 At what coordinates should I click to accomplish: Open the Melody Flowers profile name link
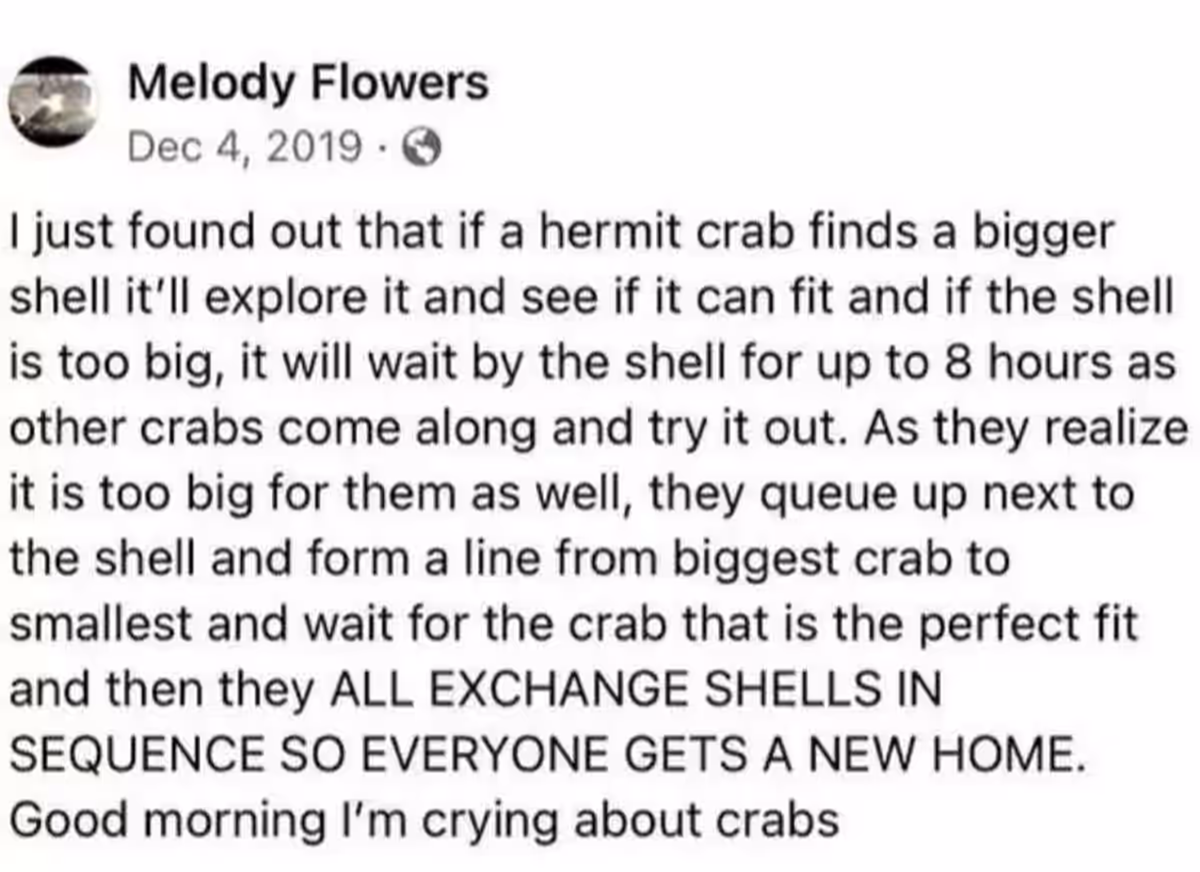click(x=309, y=83)
